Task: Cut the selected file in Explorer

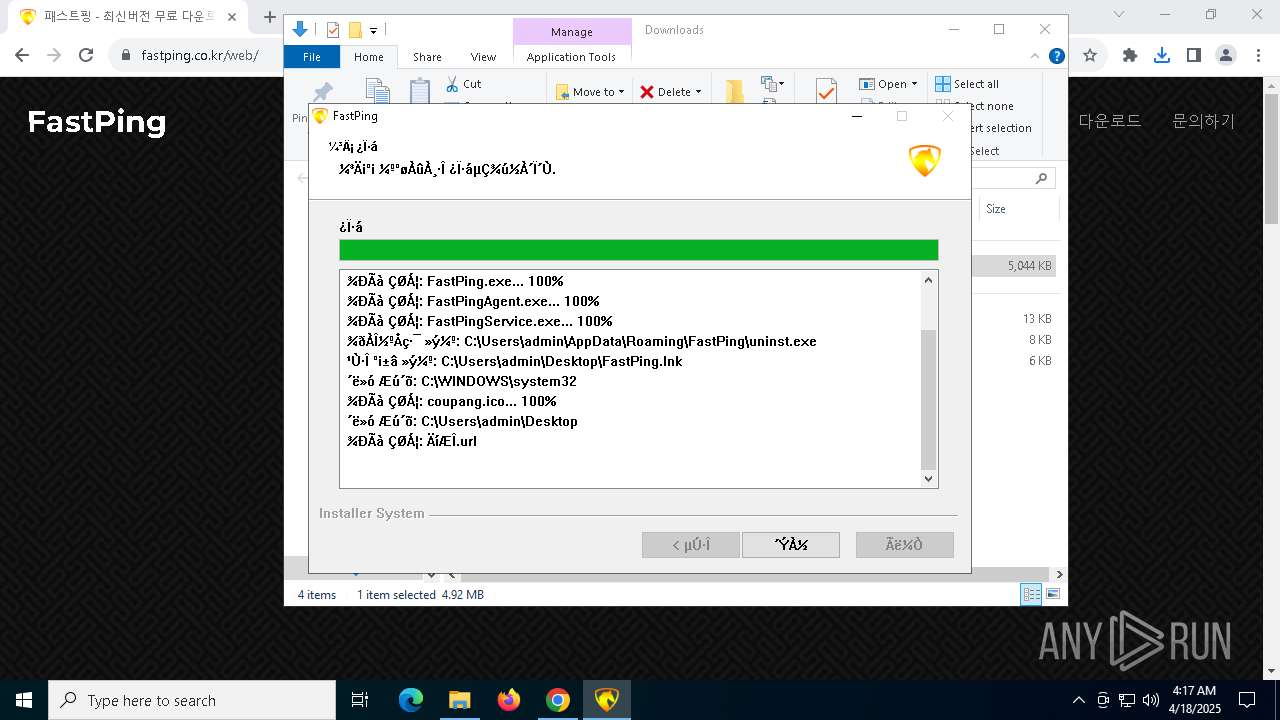Action: 464,84
